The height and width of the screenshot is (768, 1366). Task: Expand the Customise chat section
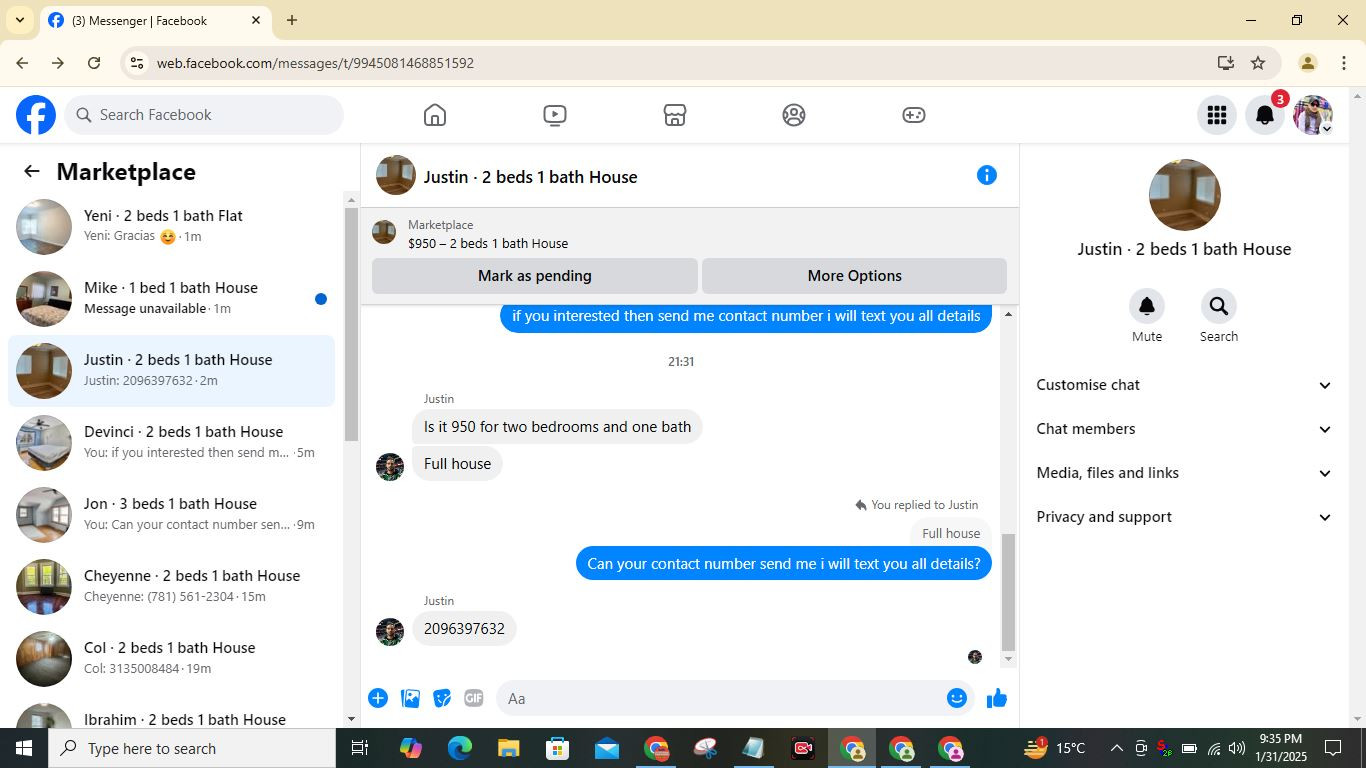(x=1184, y=385)
